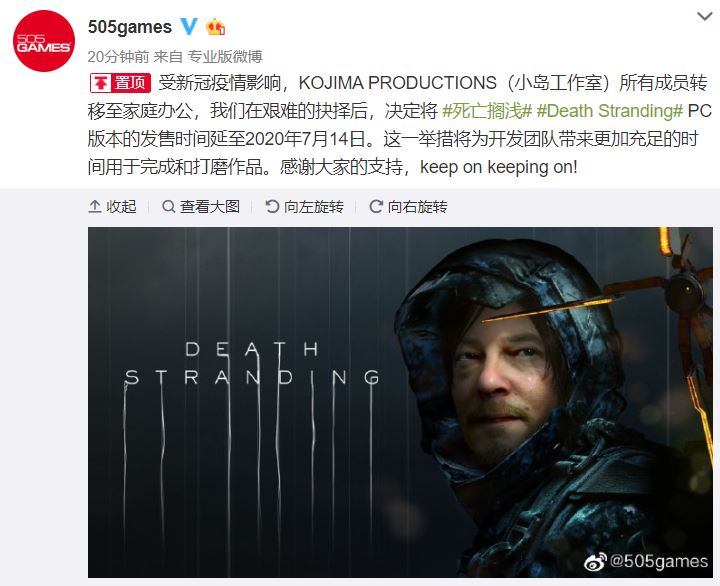The height and width of the screenshot is (586, 720).
Task: Rotate image left with 向左旋转
Action: [304, 207]
